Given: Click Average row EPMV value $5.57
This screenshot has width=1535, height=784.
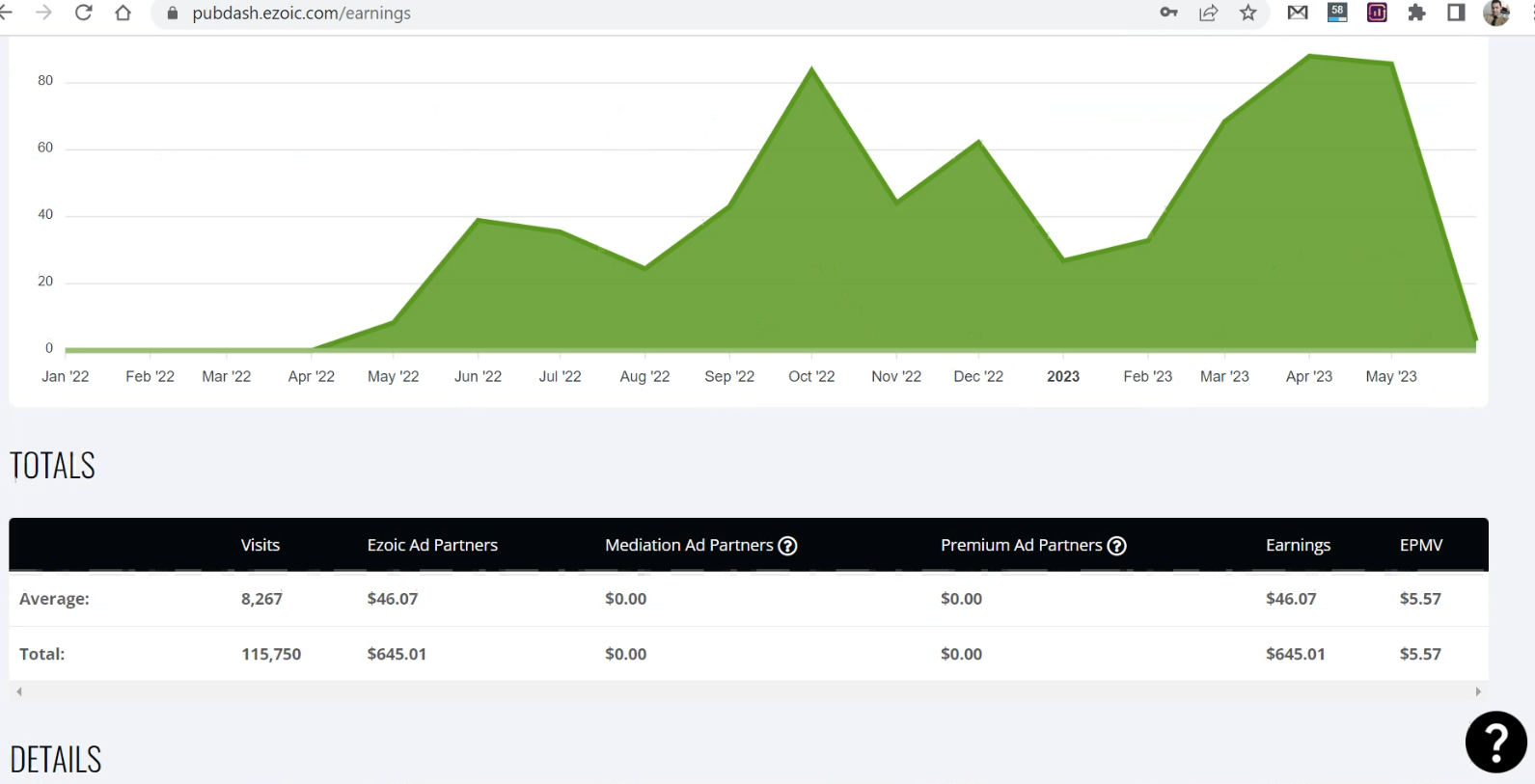Looking at the screenshot, I should (1420, 599).
